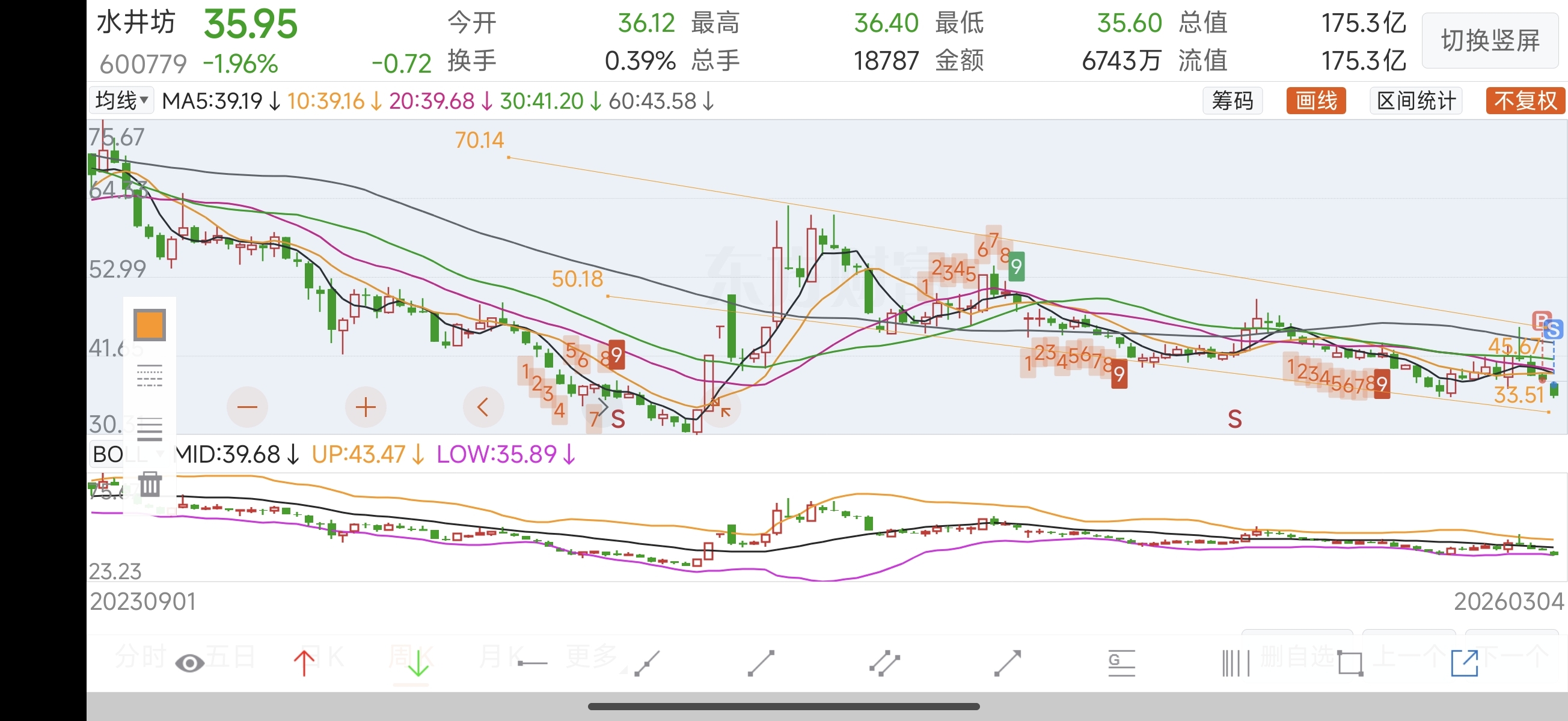Select the red up-arrow marker tool

pyautogui.click(x=304, y=663)
